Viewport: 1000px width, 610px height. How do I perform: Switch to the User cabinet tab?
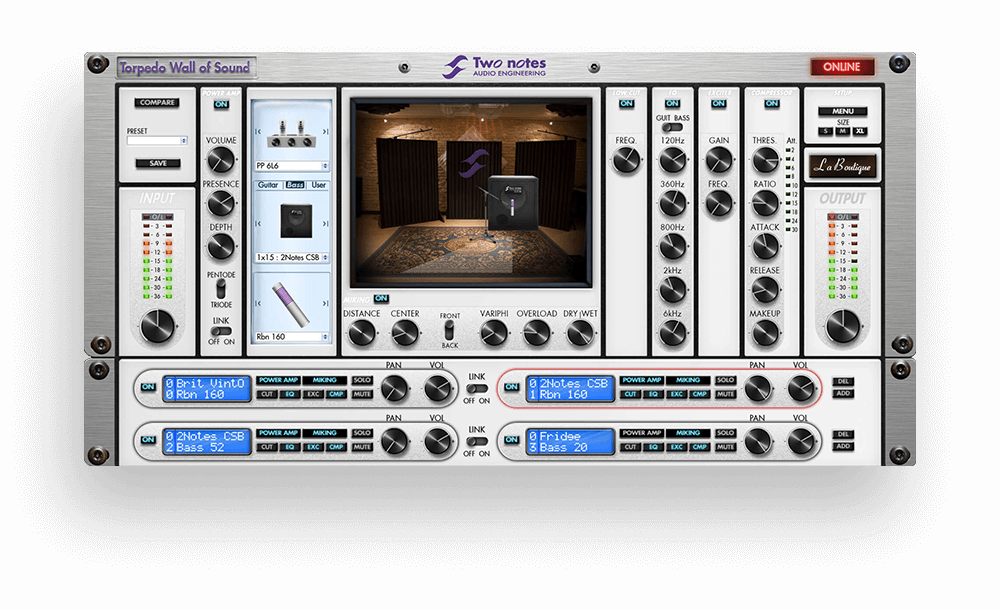(x=318, y=185)
